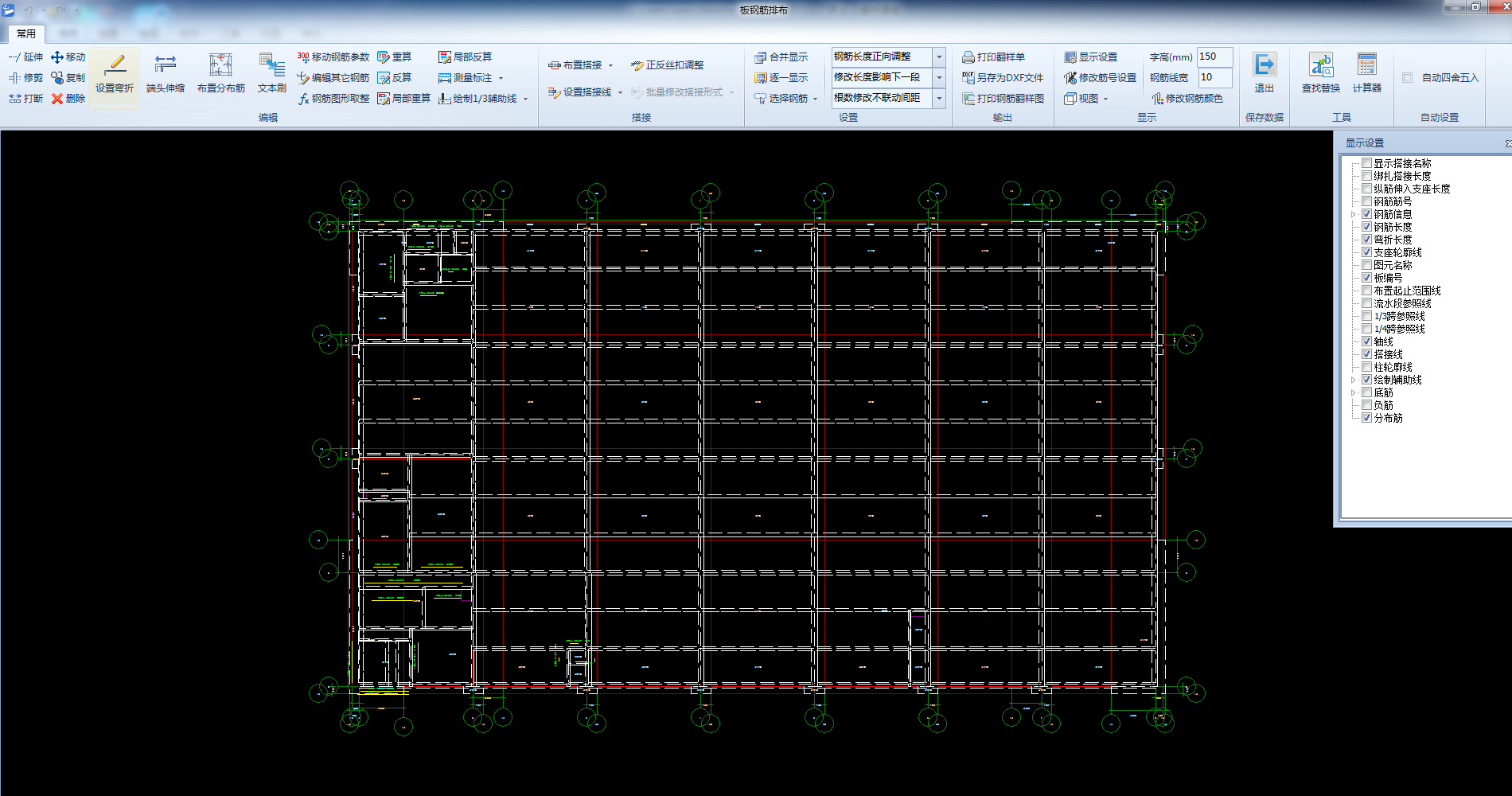Activate the 复制 copy tool

[x=68, y=78]
